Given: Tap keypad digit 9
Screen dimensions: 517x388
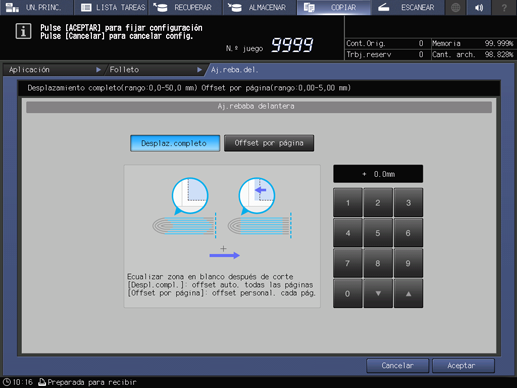Looking at the screenshot, I should 408,263.
